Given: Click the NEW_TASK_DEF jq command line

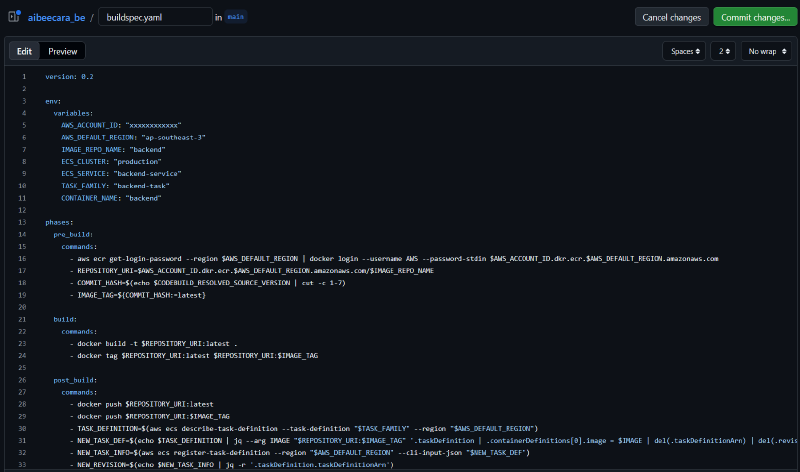Looking at the screenshot, I should pyautogui.click(x=434, y=441).
